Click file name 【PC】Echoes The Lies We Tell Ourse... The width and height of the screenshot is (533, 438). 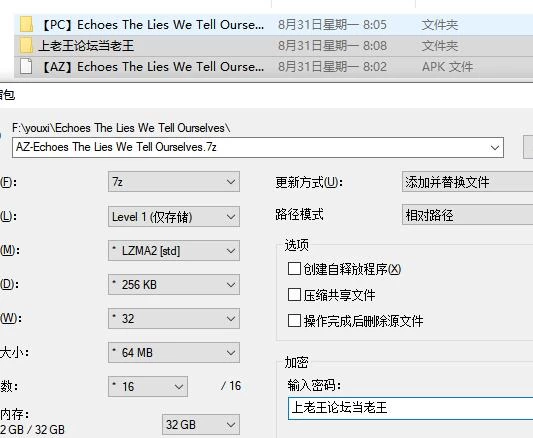tap(152, 24)
